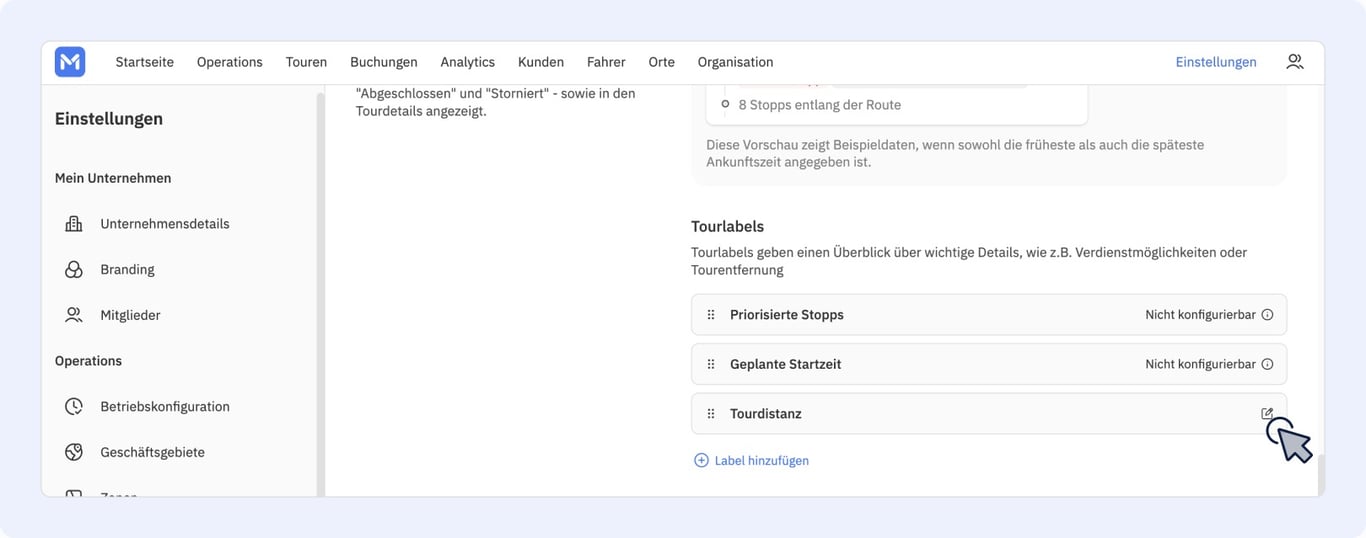
Task: Open Organisation in top navigation
Action: 735,62
